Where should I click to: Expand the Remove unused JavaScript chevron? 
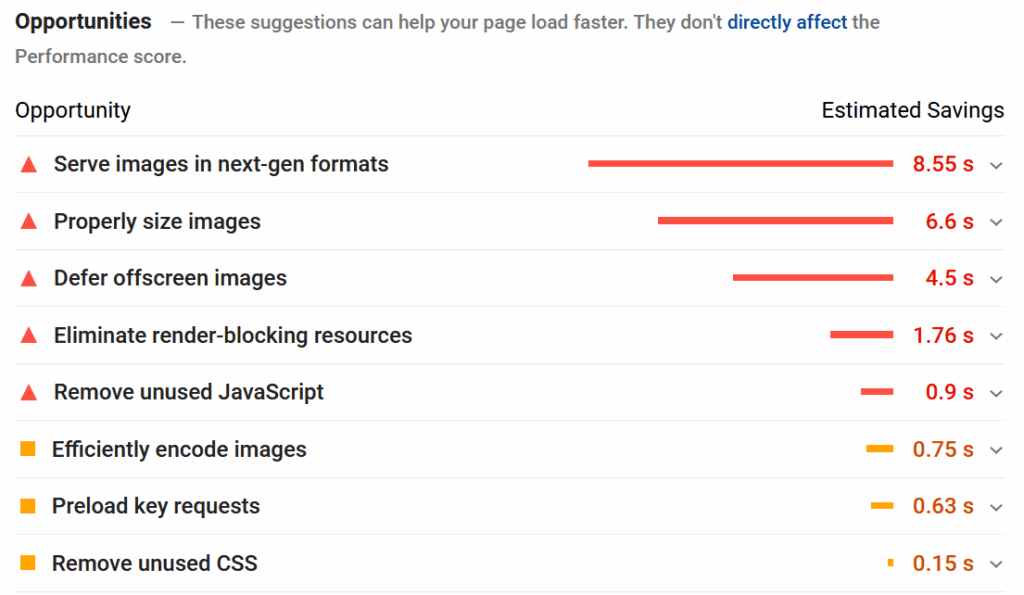coord(996,394)
